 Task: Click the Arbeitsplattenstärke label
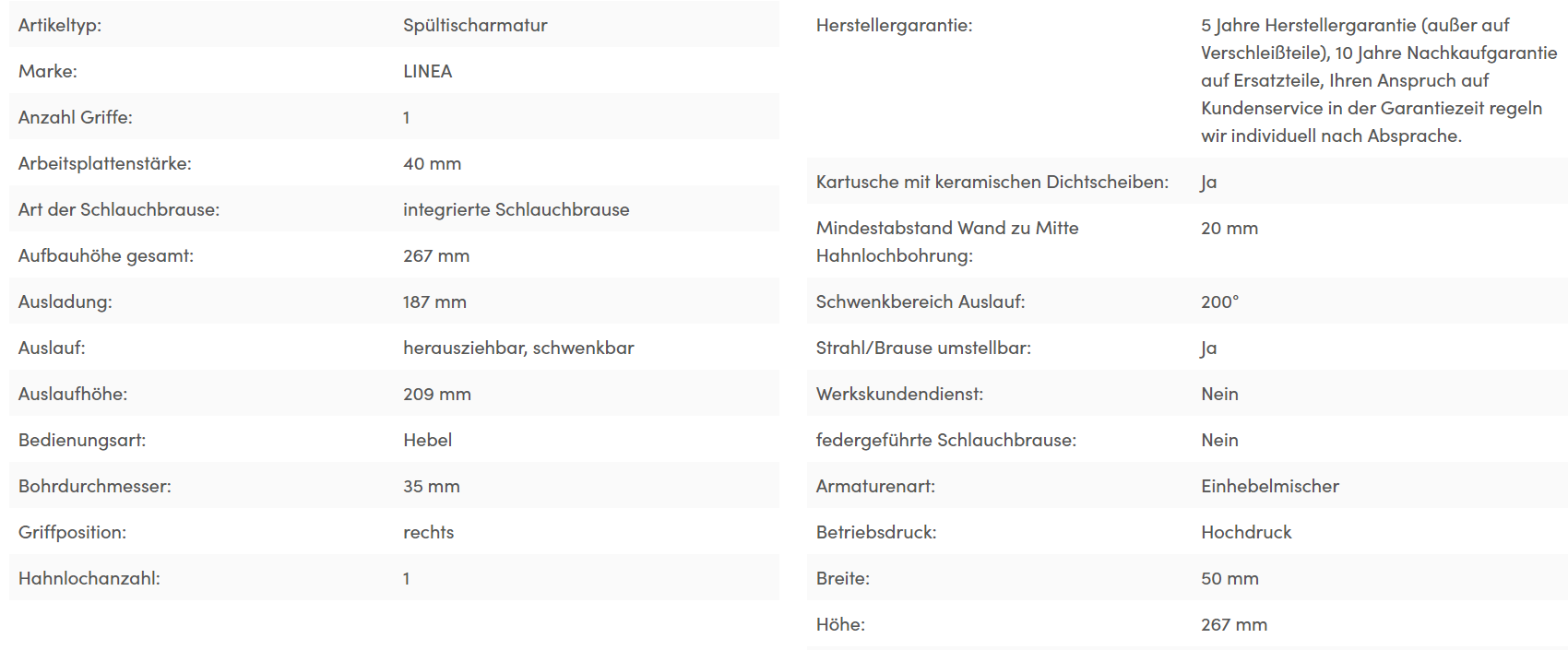[x=104, y=163]
